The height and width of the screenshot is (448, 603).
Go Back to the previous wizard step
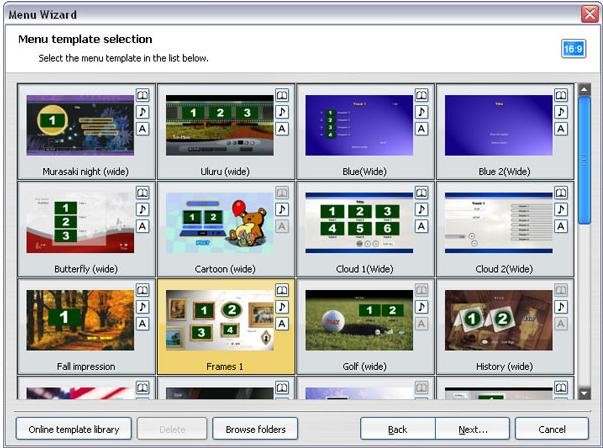(397, 429)
